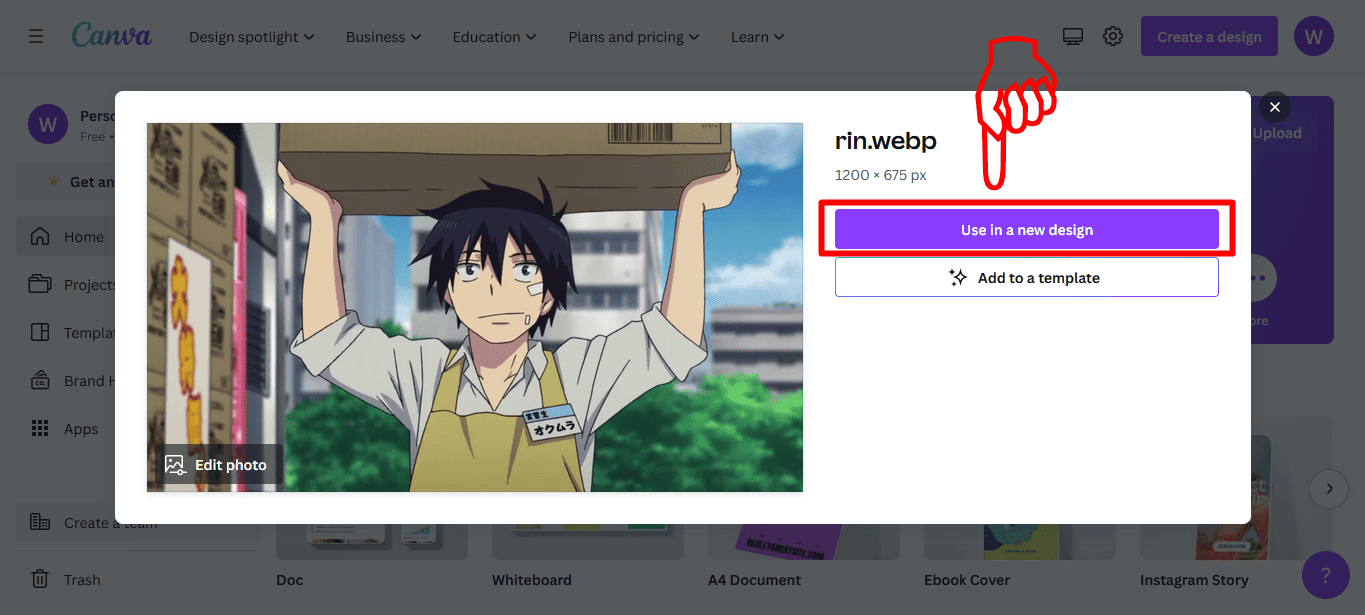Click the Create a team icon
Screen dimensions: 1365x615
40,522
